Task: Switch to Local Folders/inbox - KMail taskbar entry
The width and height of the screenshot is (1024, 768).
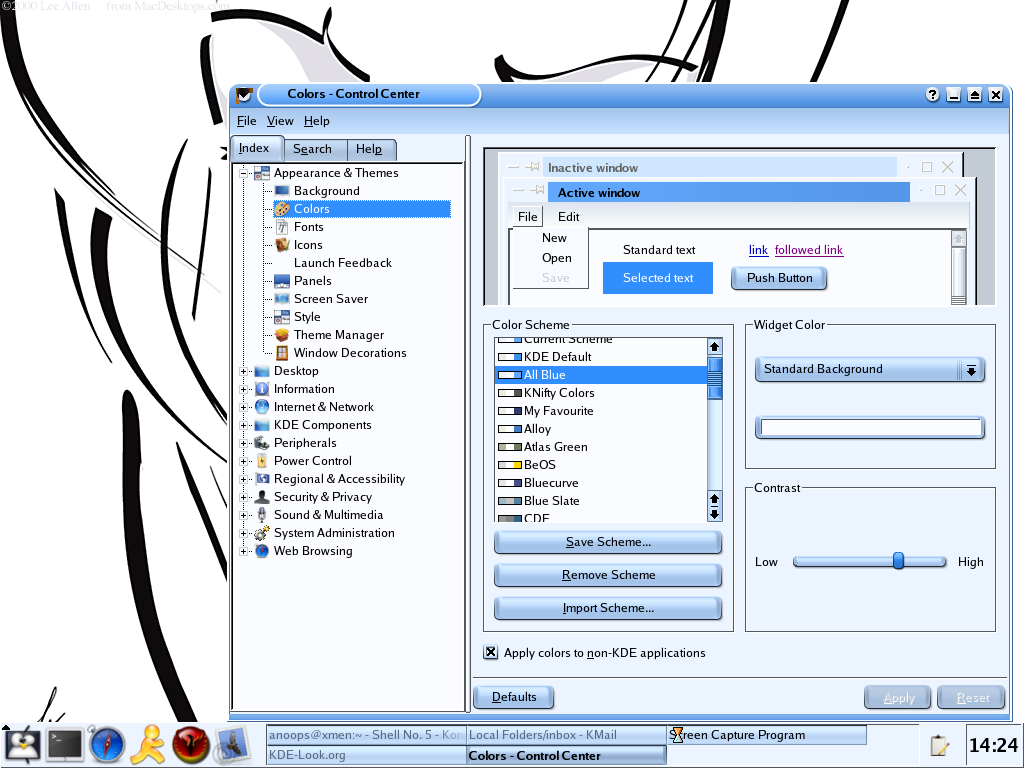Action: click(566, 735)
